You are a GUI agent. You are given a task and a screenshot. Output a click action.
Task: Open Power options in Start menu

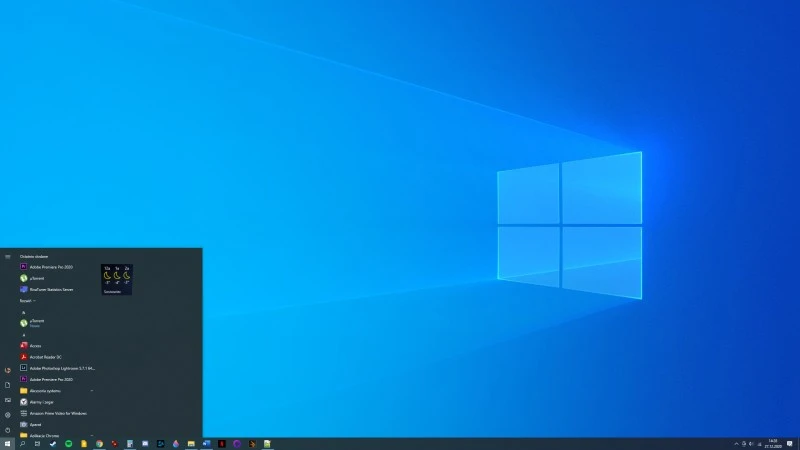(x=8, y=430)
